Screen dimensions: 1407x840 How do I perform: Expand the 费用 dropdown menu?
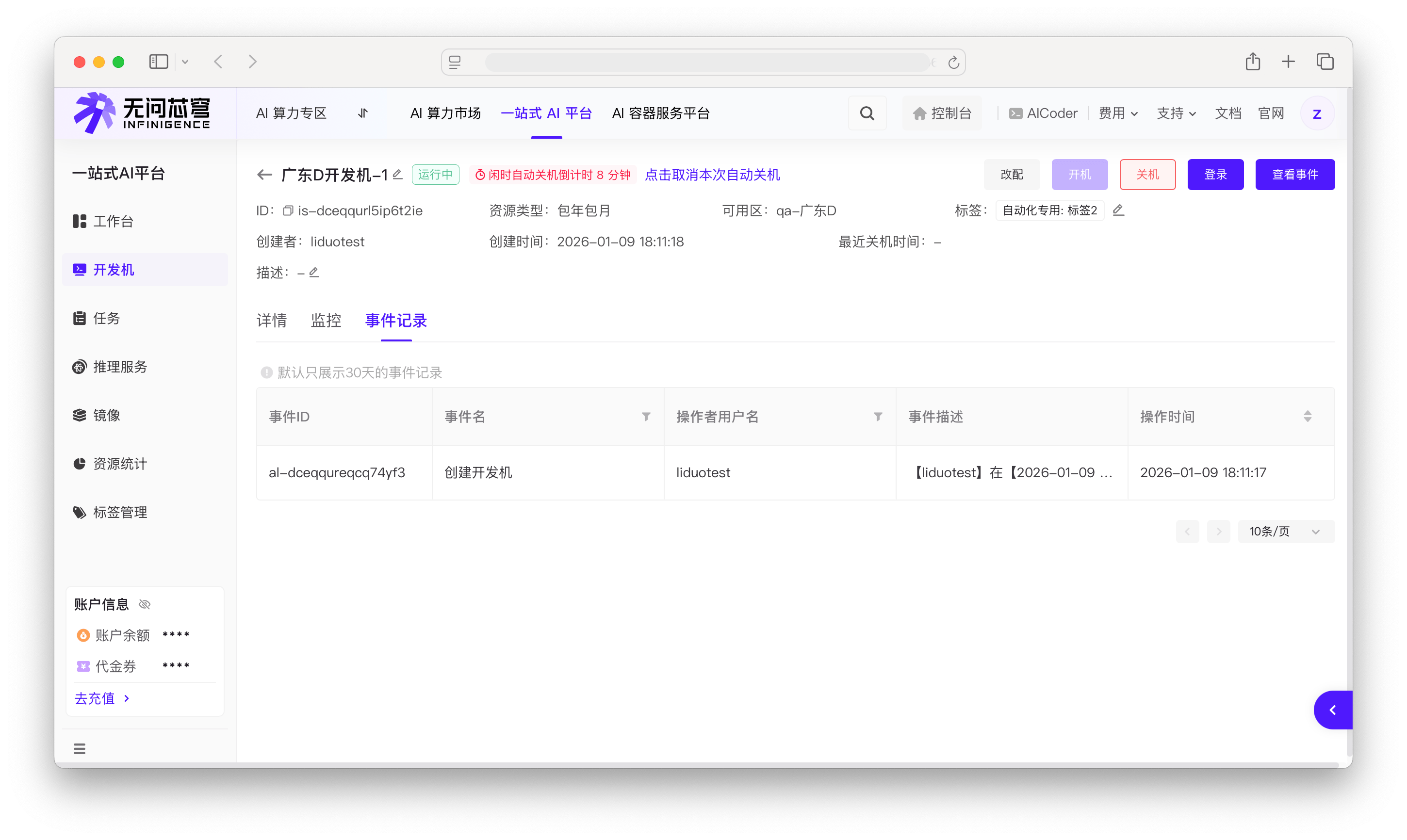[x=1118, y=114]
